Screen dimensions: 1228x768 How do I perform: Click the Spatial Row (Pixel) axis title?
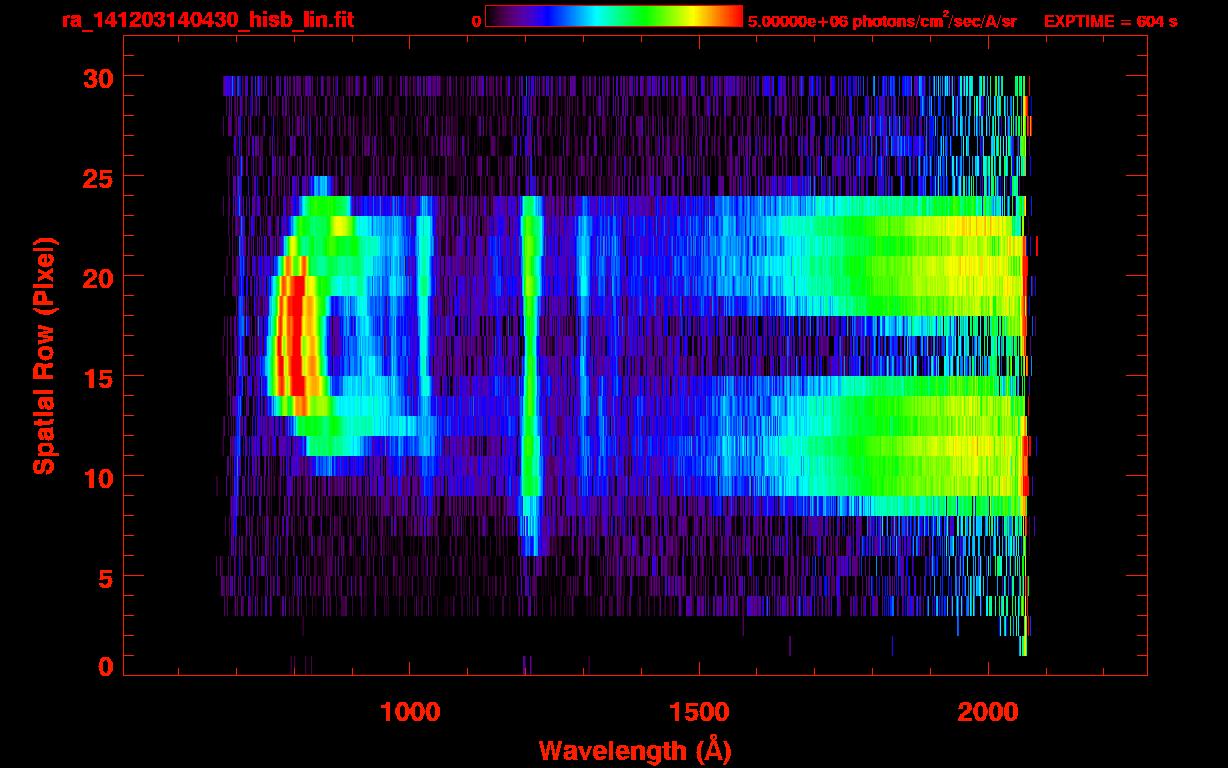tap(44, 356)
